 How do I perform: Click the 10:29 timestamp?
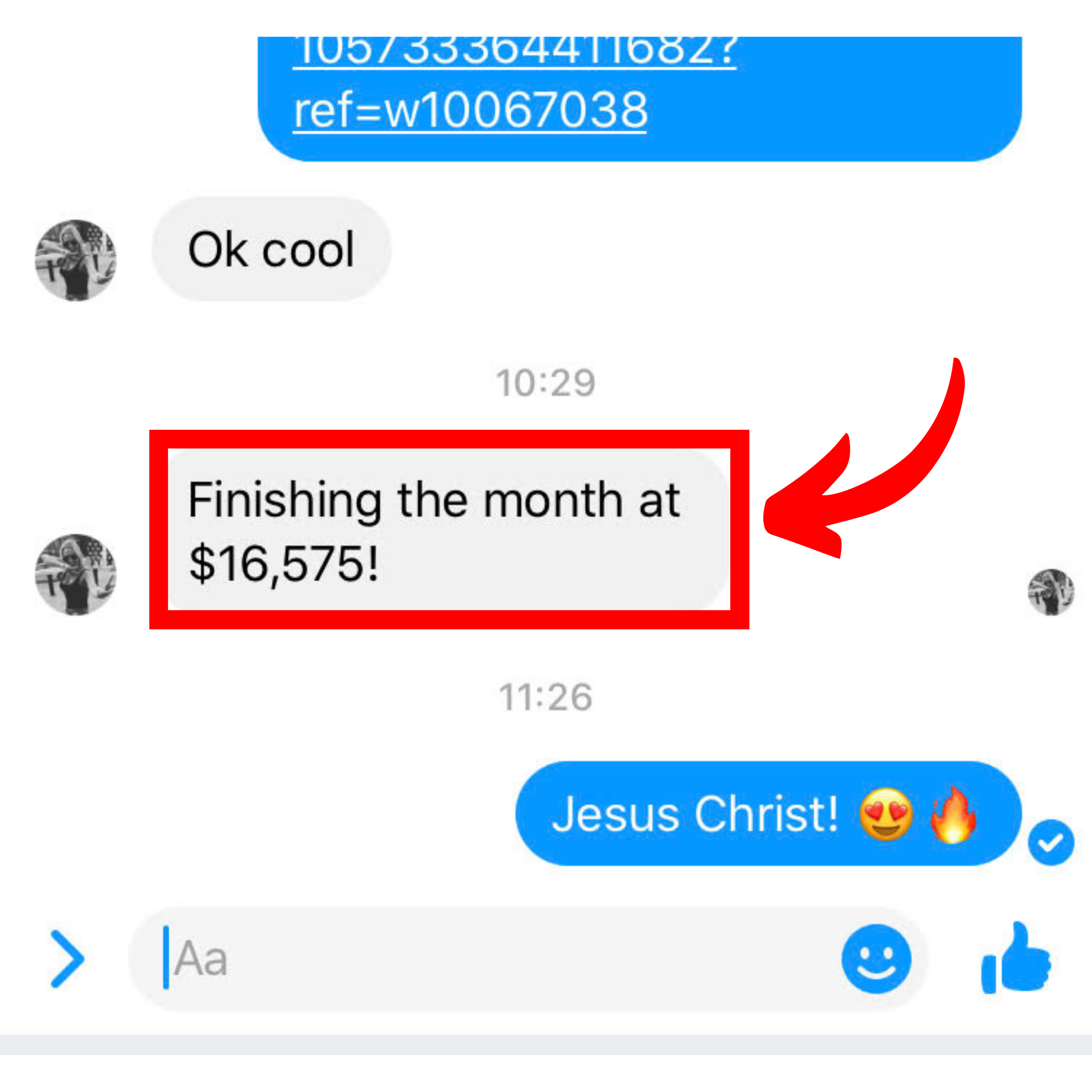[x=545, y=383]
